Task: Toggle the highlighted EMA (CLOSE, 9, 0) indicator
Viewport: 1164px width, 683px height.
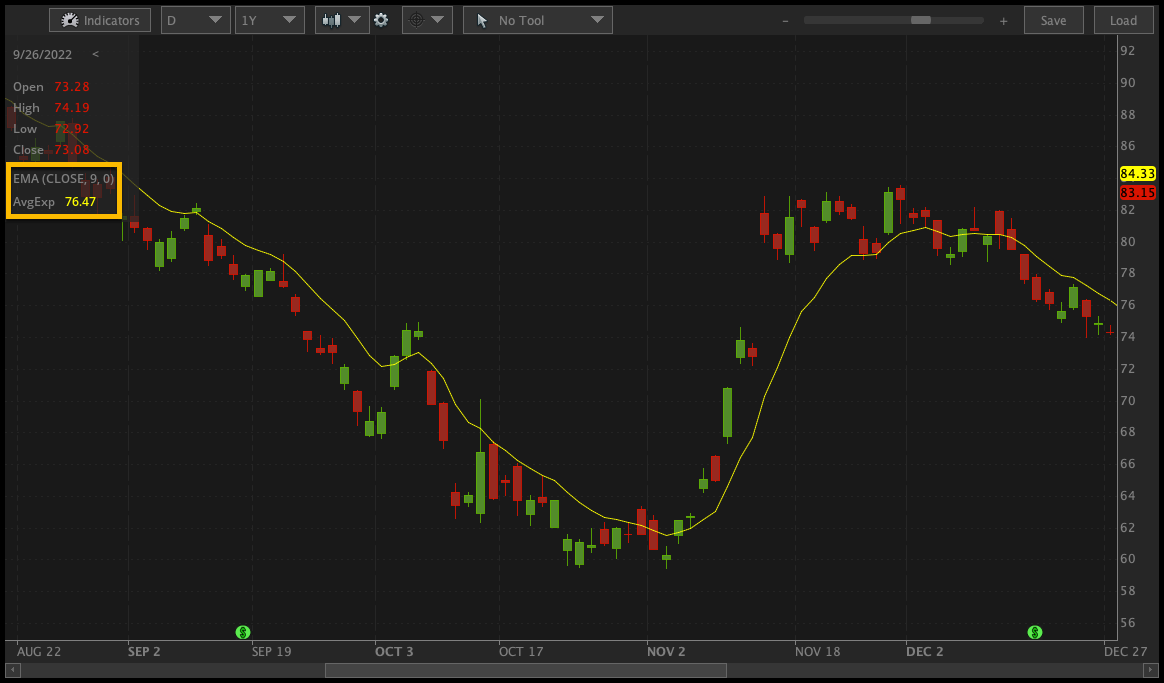Action: tap(63, 190)
